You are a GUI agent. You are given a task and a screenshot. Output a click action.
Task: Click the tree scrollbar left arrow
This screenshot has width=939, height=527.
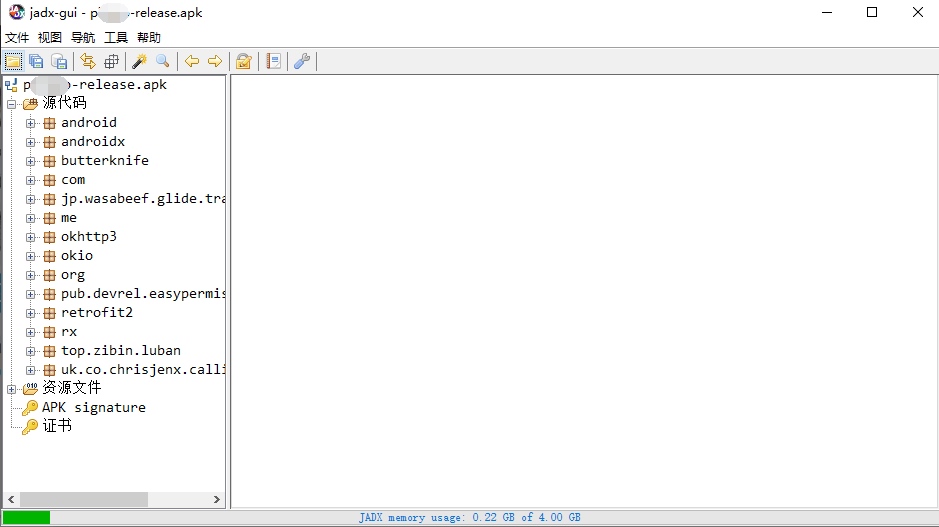tap(11, 499)
